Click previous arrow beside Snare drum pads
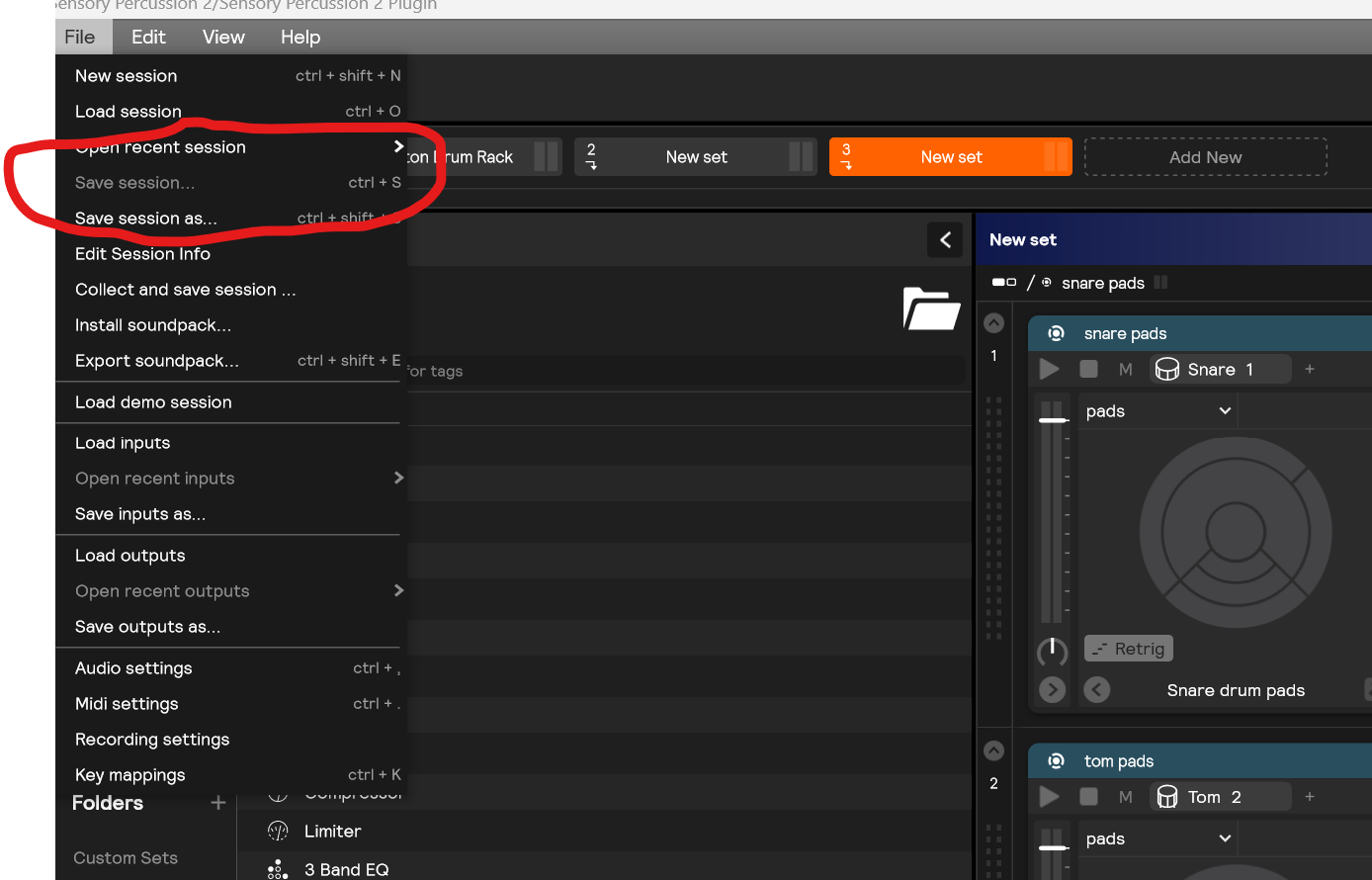The width and height of the screenshot is (1372, 880). [x=1097, y=690]
